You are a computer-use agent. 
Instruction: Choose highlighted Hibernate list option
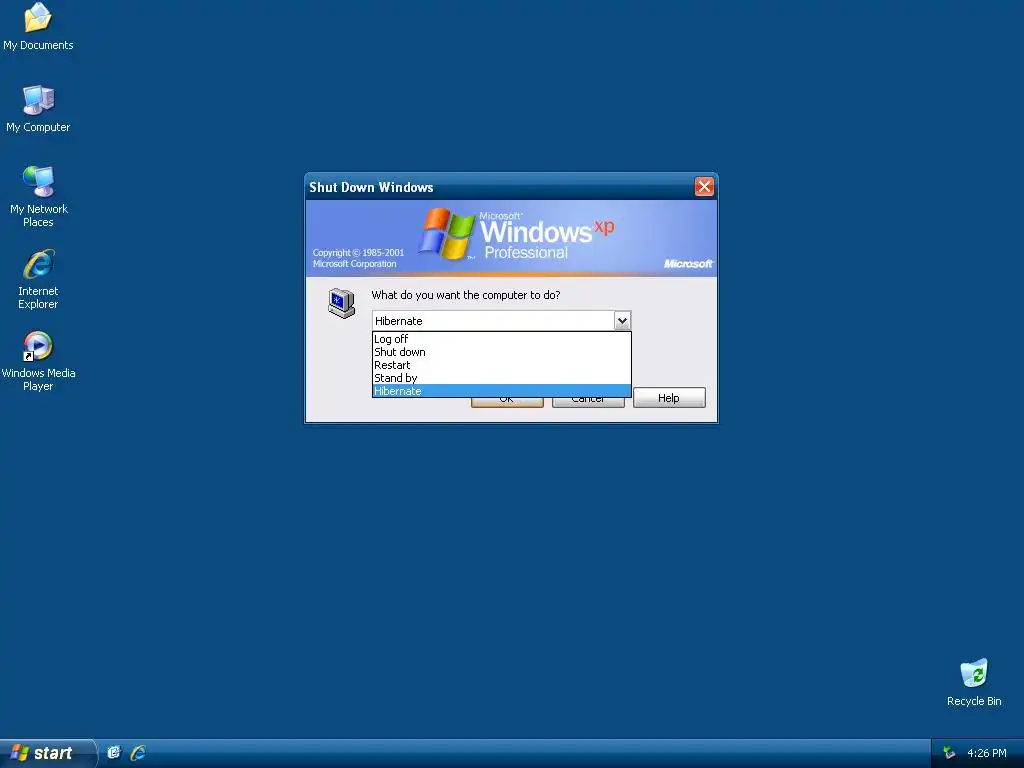[x=502, y=391]
